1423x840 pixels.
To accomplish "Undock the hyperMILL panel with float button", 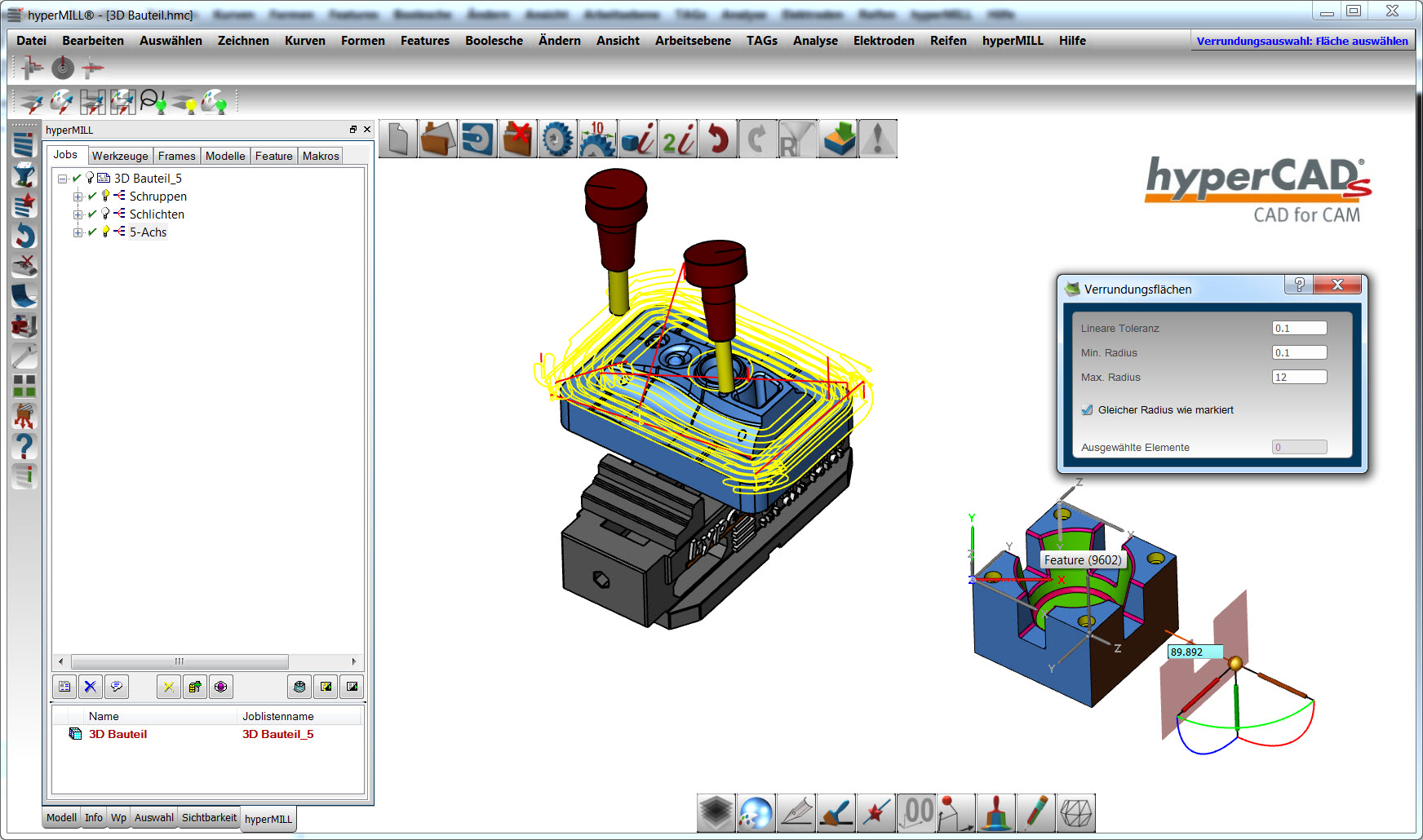I will pyautogui.click(x=353, y=130).
